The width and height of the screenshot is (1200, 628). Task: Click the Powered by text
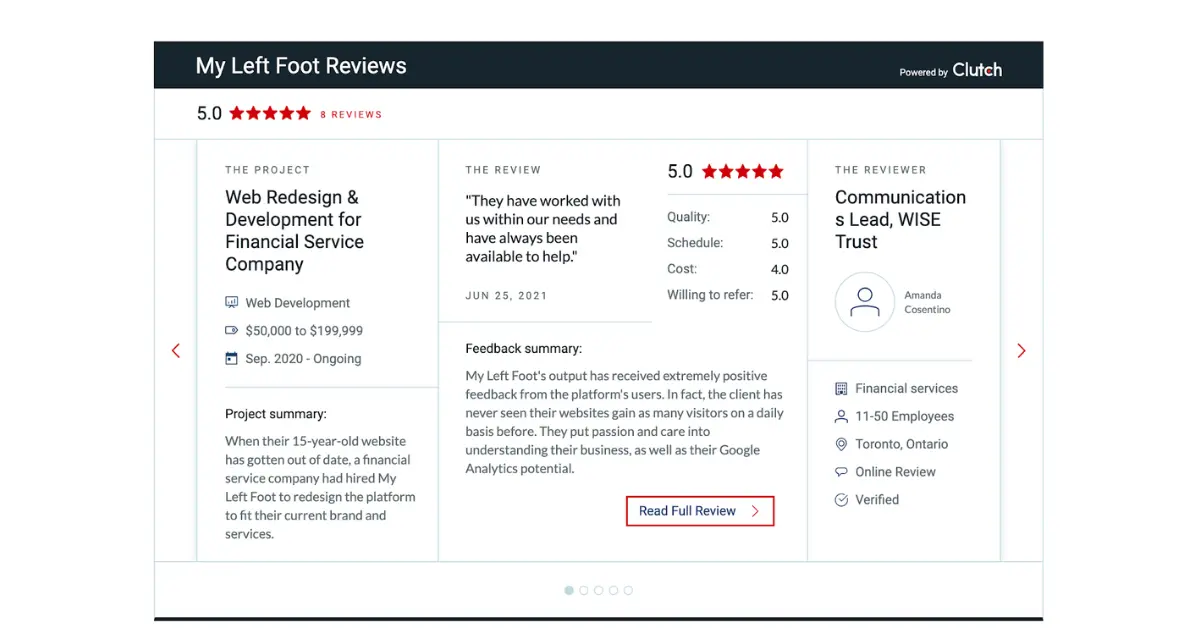923,72
